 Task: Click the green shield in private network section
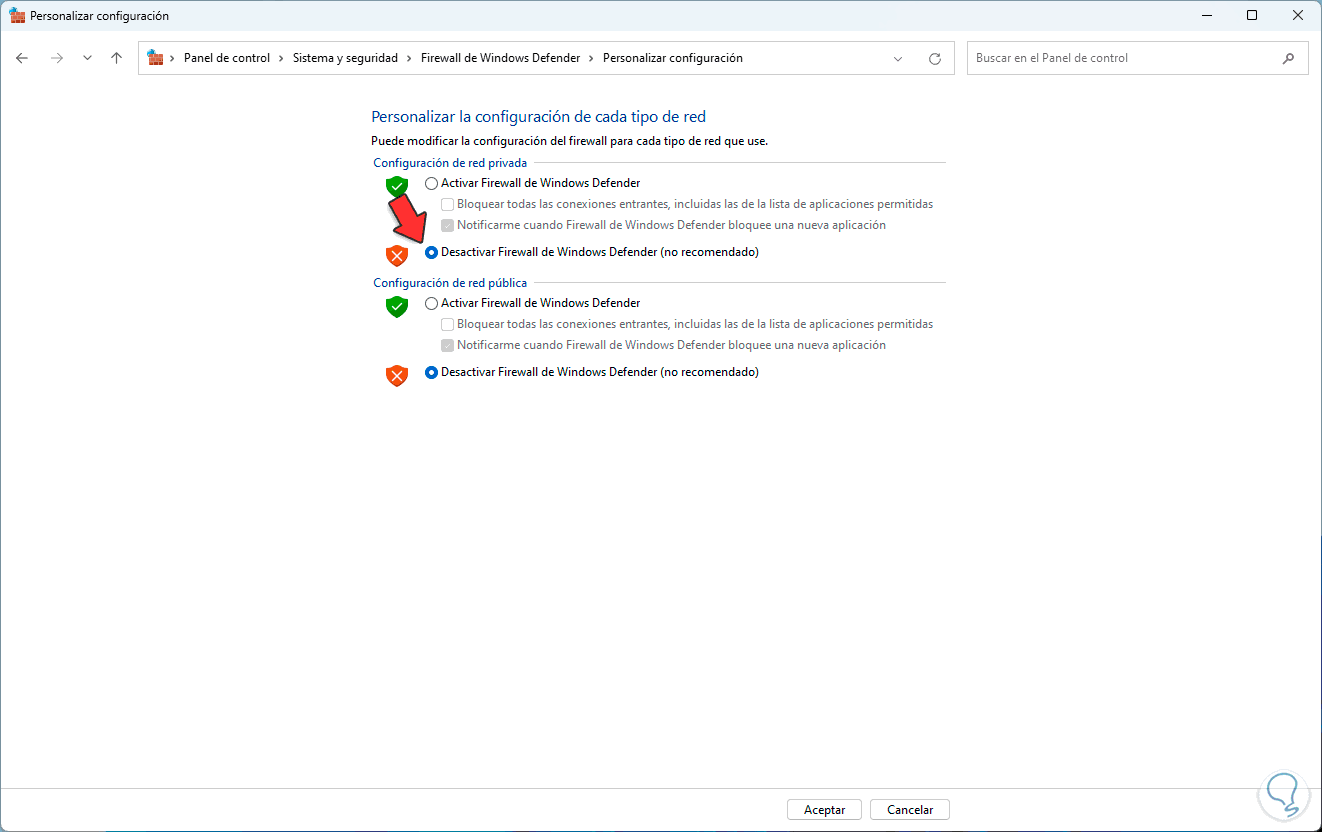(397, 186)
